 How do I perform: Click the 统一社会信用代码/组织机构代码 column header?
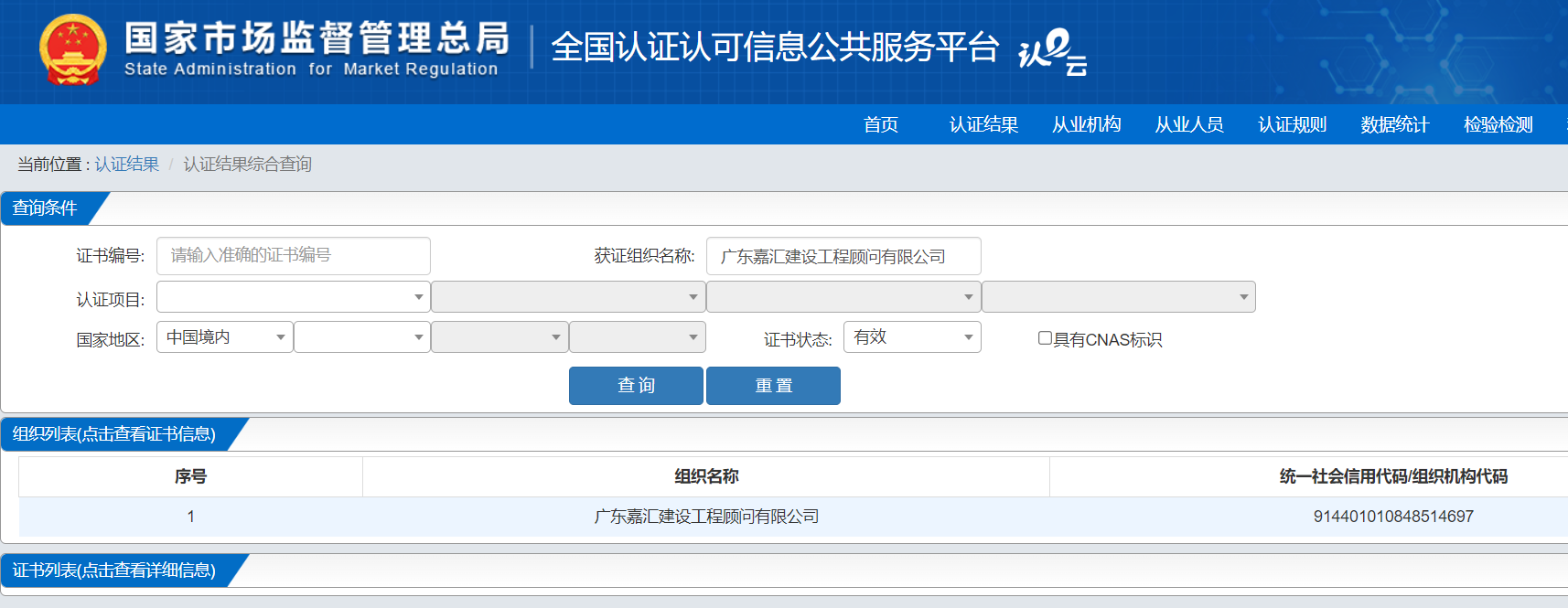1393,476
